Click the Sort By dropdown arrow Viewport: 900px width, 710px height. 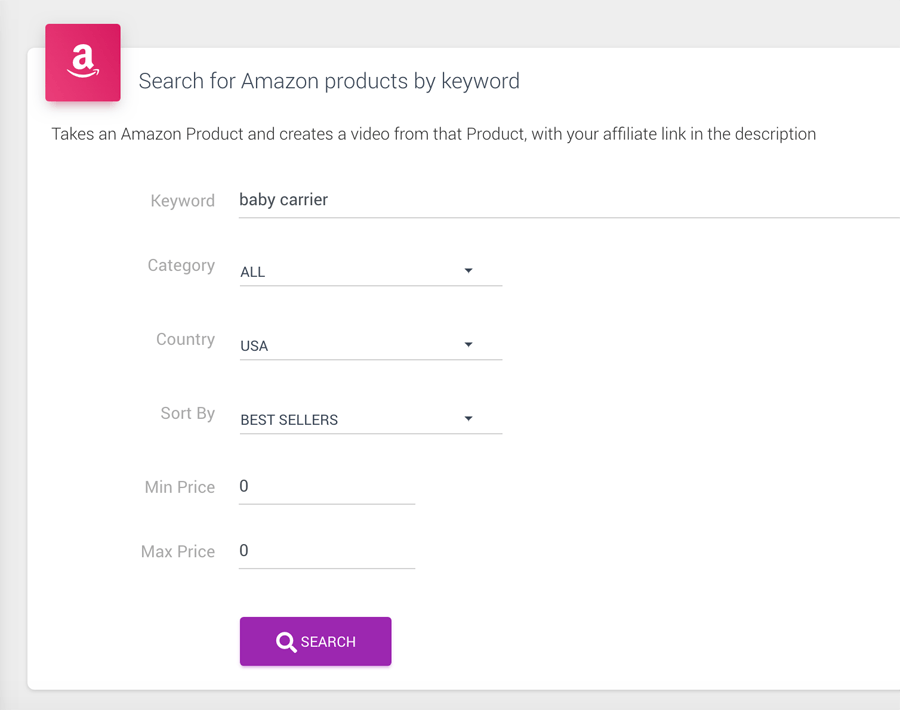pyautogui.click(x=468, y=418)
